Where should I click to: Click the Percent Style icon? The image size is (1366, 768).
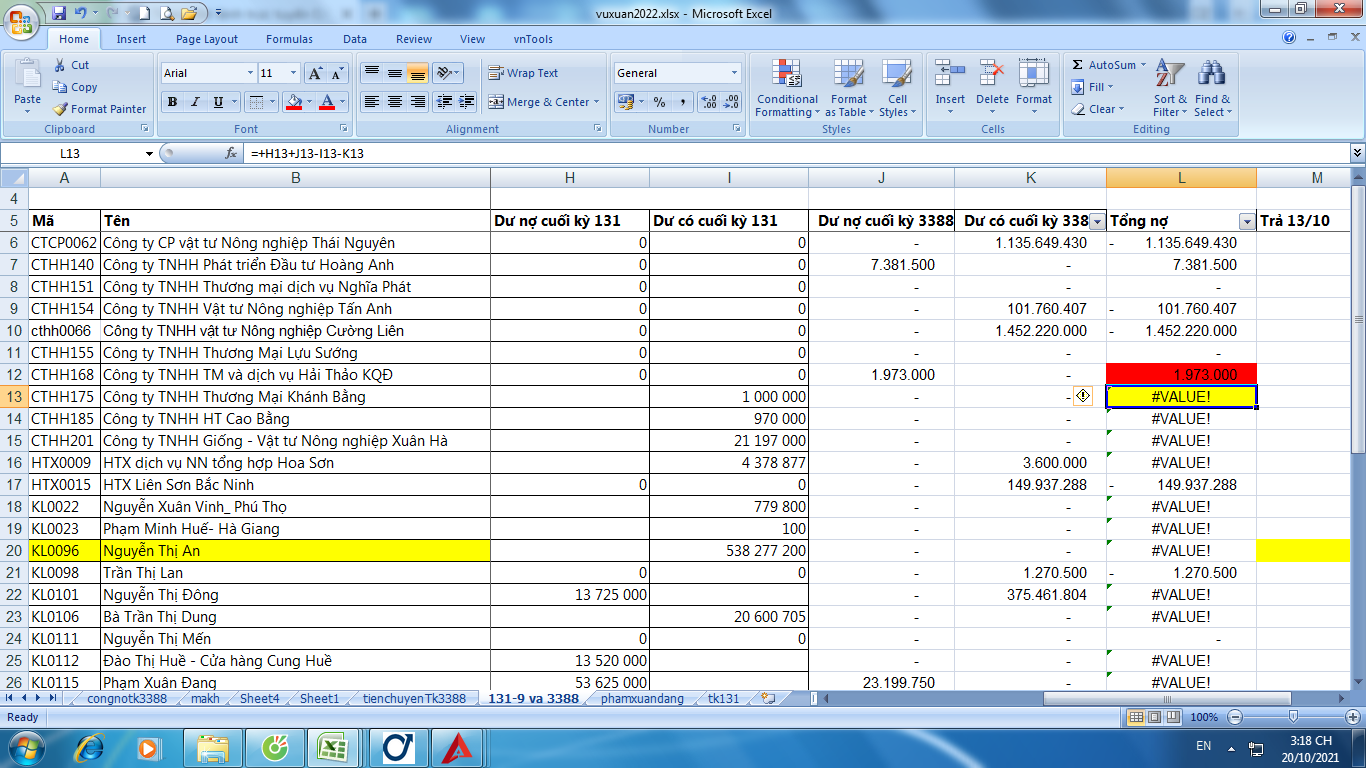pyautogui.click(x=659, y=102)
